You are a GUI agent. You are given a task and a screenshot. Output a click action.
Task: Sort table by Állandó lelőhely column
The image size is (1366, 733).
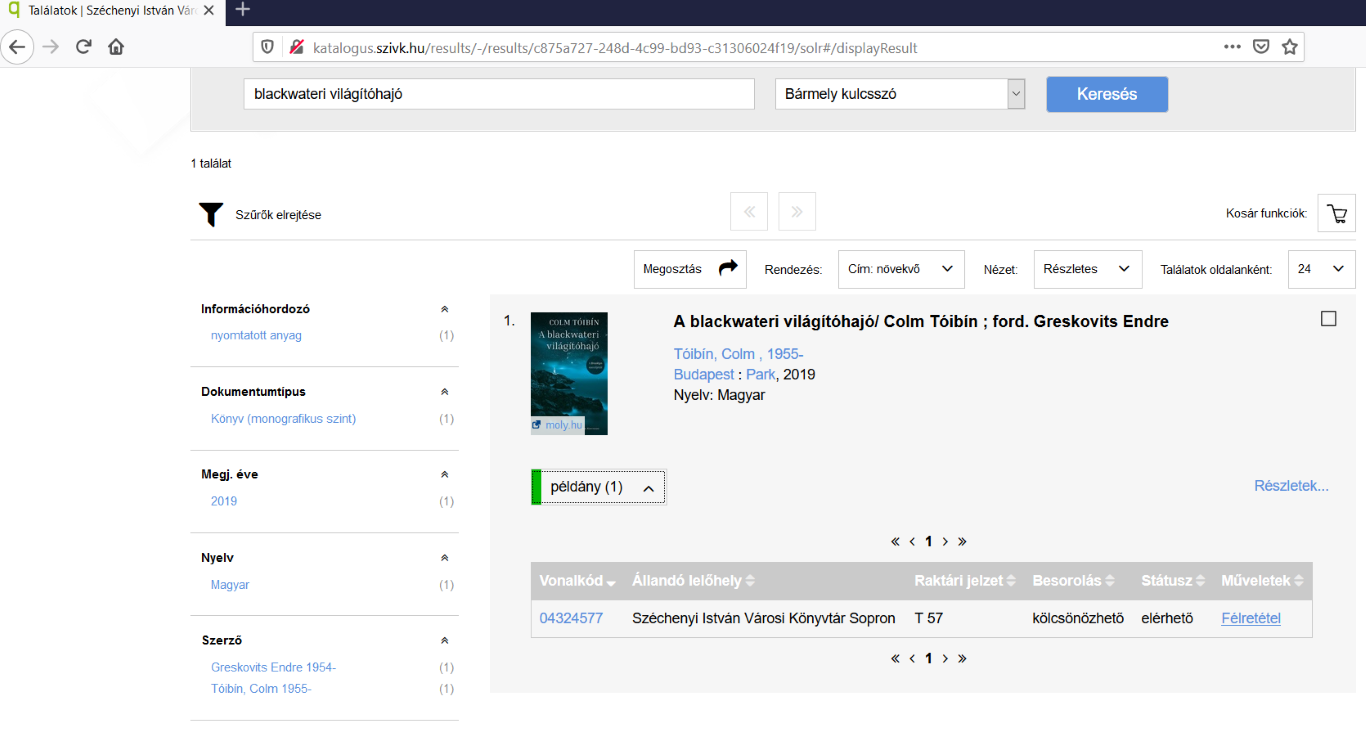tap(694, 581)
